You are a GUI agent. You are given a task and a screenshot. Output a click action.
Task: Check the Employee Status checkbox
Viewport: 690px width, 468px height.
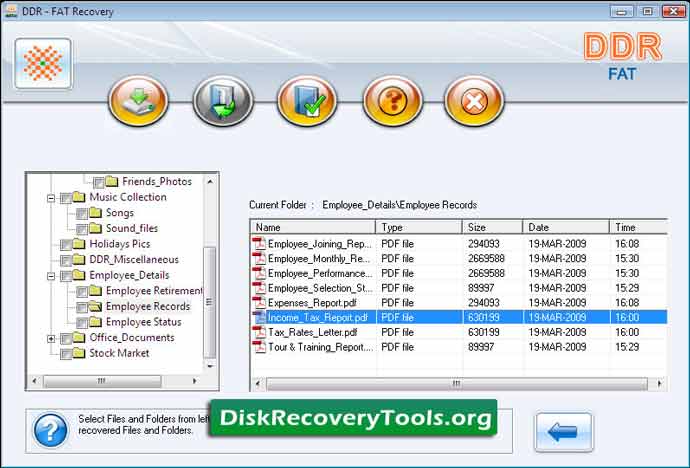[x=82, y=323]
